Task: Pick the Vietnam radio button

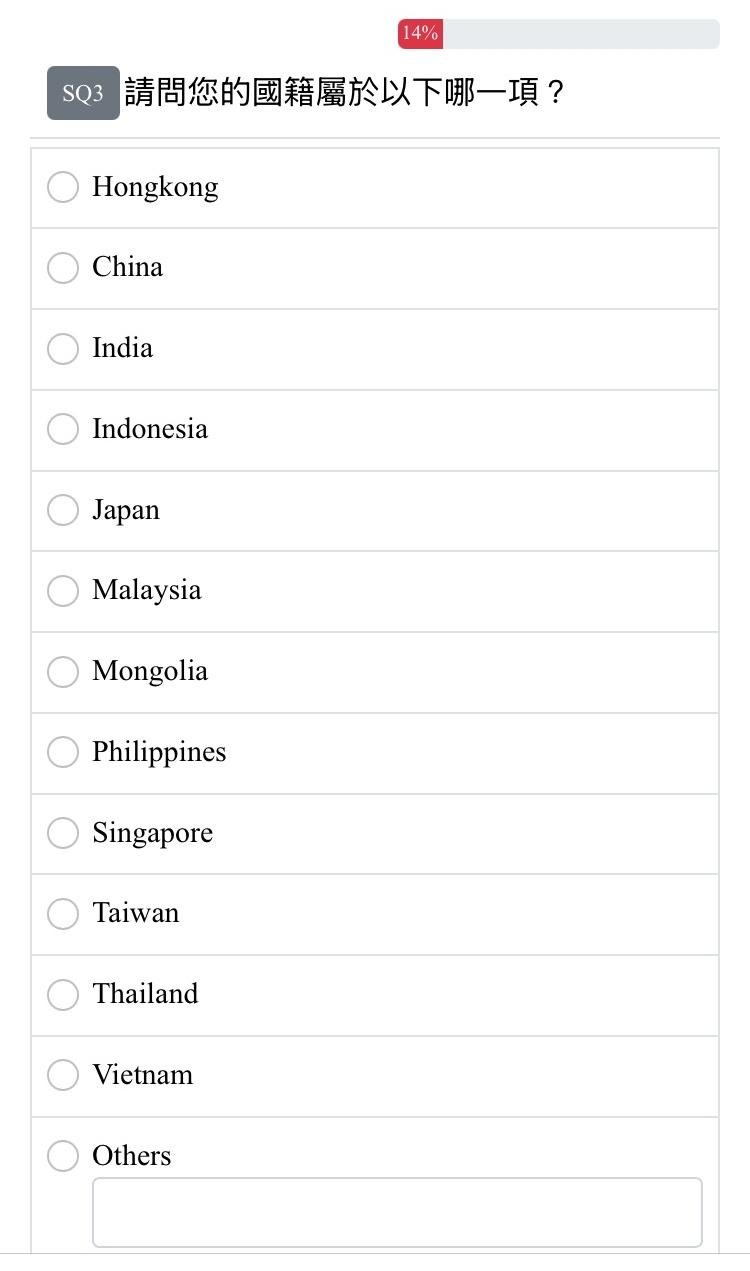Action: pyautogui.click(x=63, y=1075)
